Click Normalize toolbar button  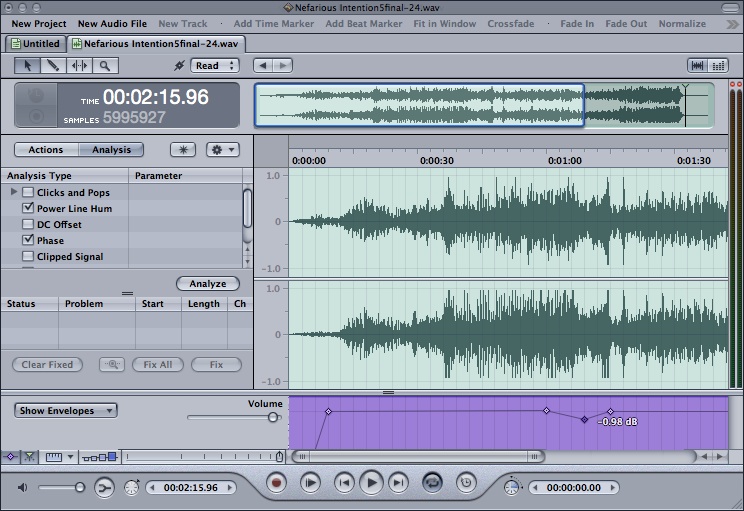click(x=682, y=24)
